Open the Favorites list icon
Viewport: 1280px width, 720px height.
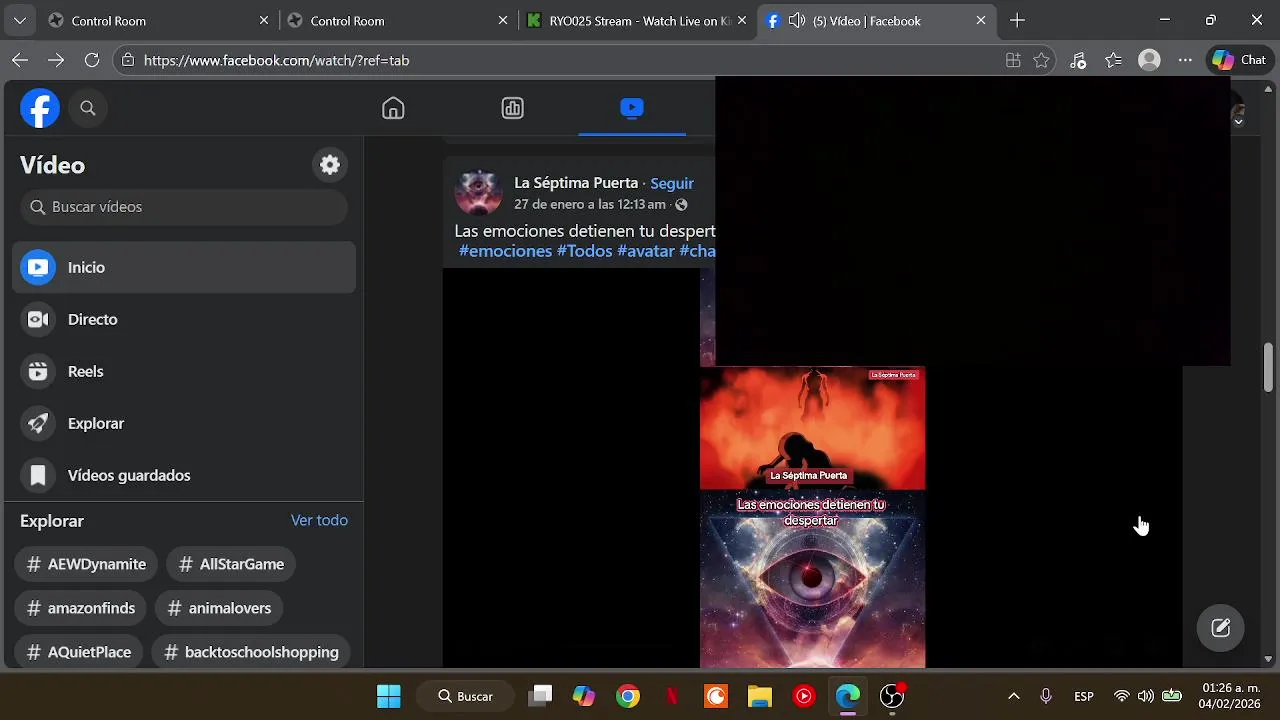tap(1114, 60)
